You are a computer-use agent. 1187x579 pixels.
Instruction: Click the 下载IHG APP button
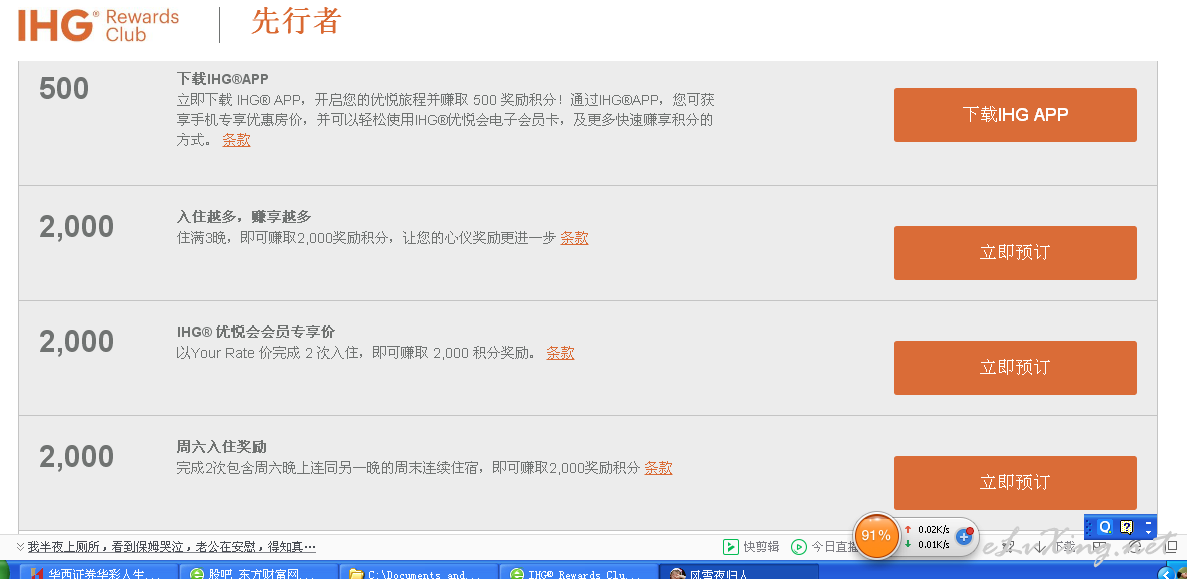[1015, 115]
